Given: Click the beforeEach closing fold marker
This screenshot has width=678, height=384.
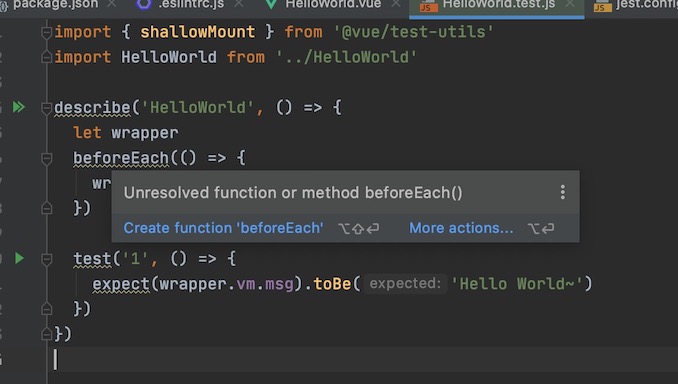Looking at the screenshot, I should 46,208.
